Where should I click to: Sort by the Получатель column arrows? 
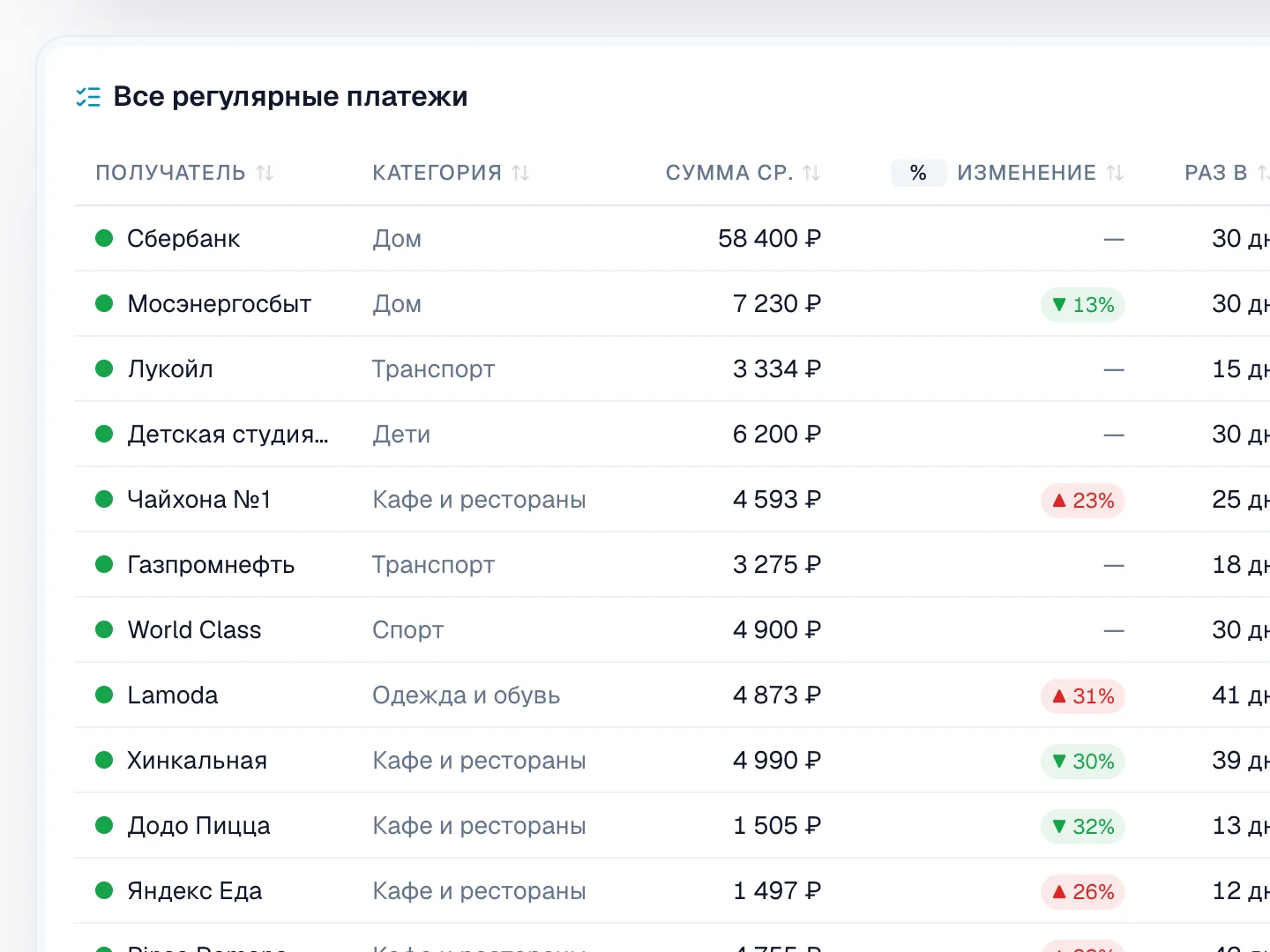pyautogui.click(x=265, y=173)
